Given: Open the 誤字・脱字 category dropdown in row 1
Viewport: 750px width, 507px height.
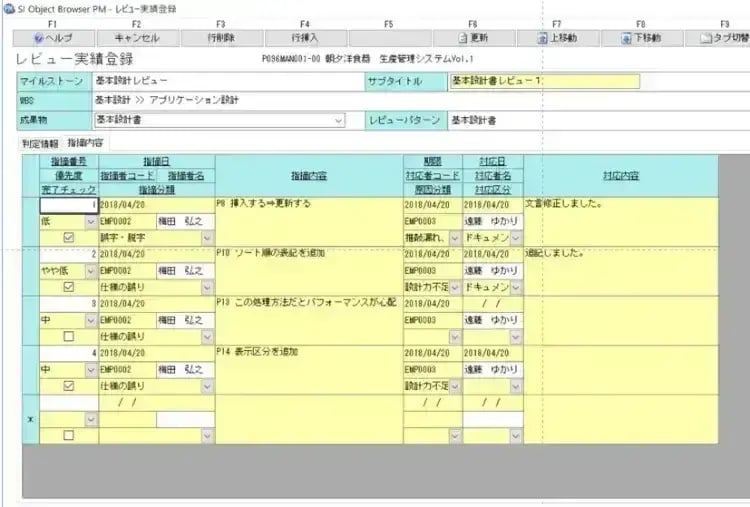Looking at the screenshot, I should [207, 238].
